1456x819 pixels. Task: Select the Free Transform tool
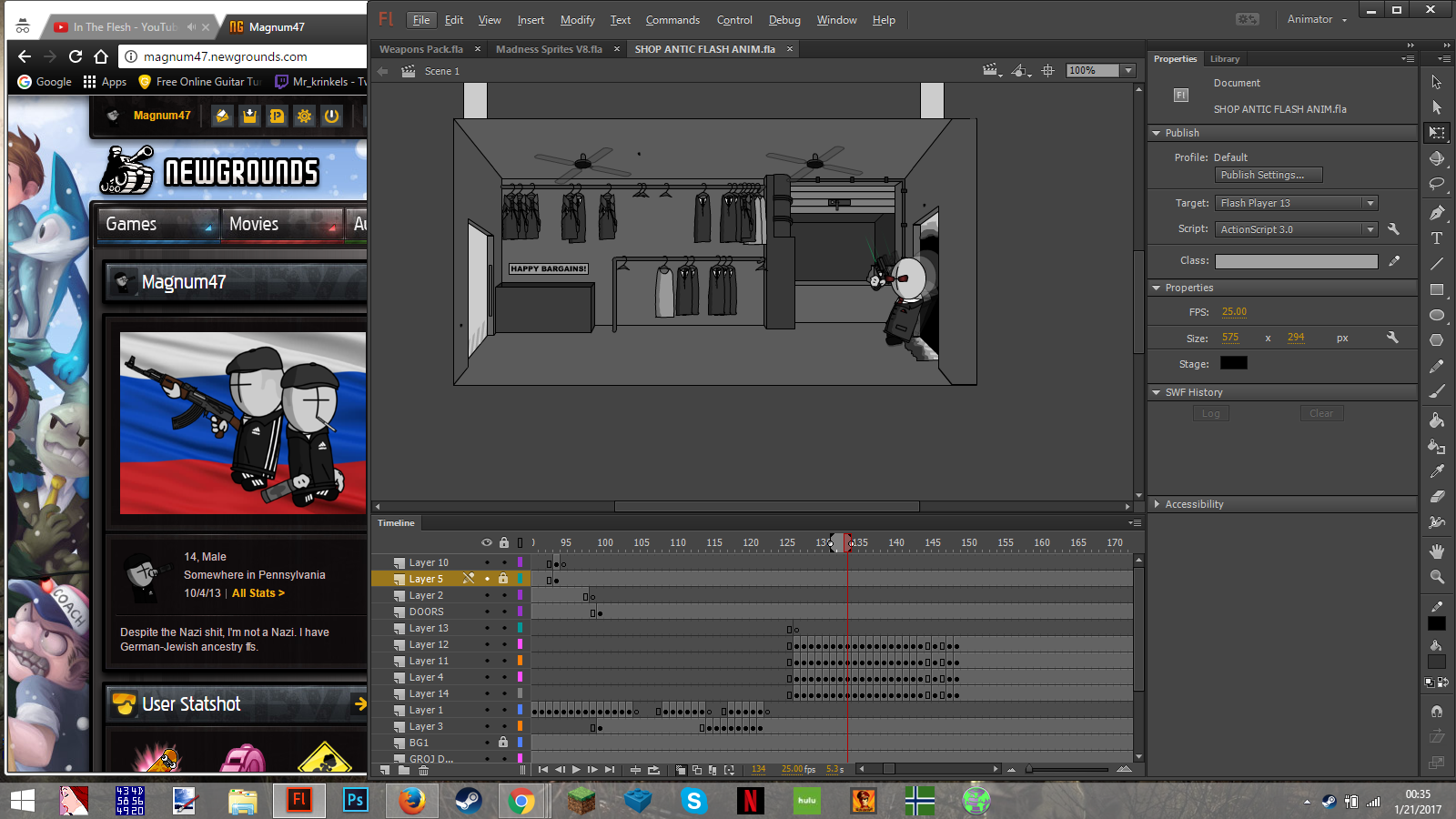1437,133
